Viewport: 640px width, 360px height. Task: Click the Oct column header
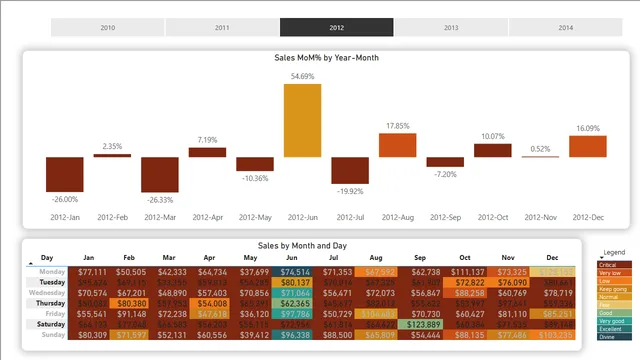[x=465, y=258]
